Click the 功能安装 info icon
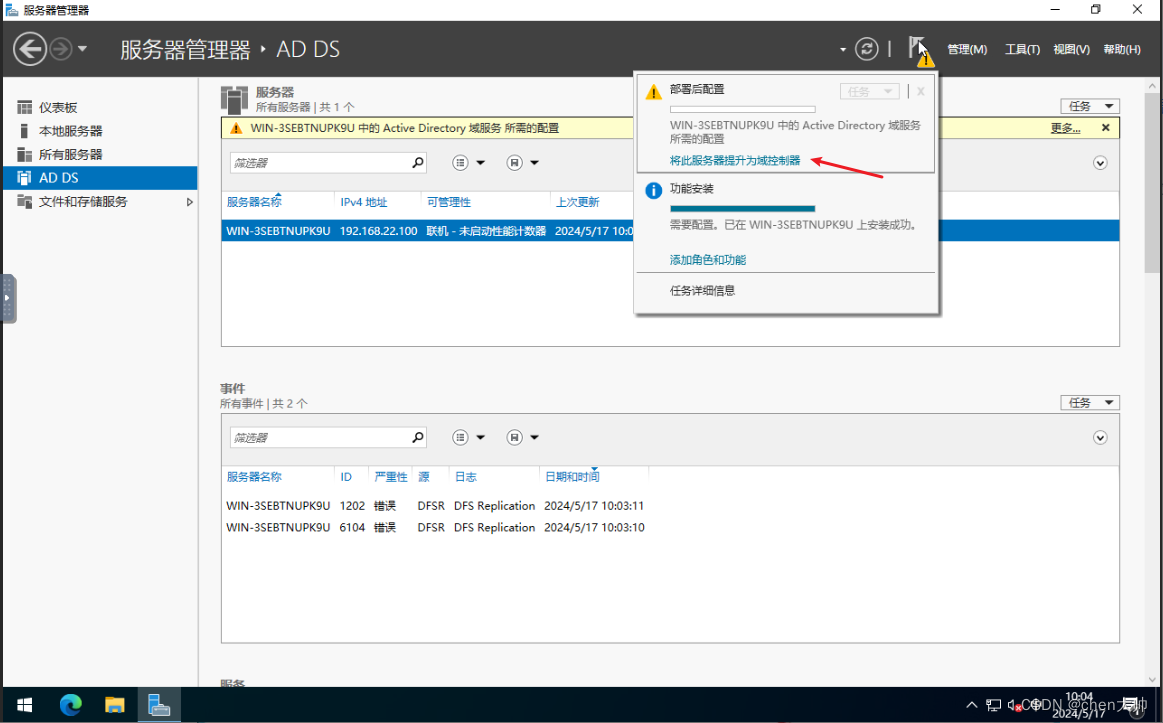Screen dimensions: 1163x723 click(x=653, y=191)
